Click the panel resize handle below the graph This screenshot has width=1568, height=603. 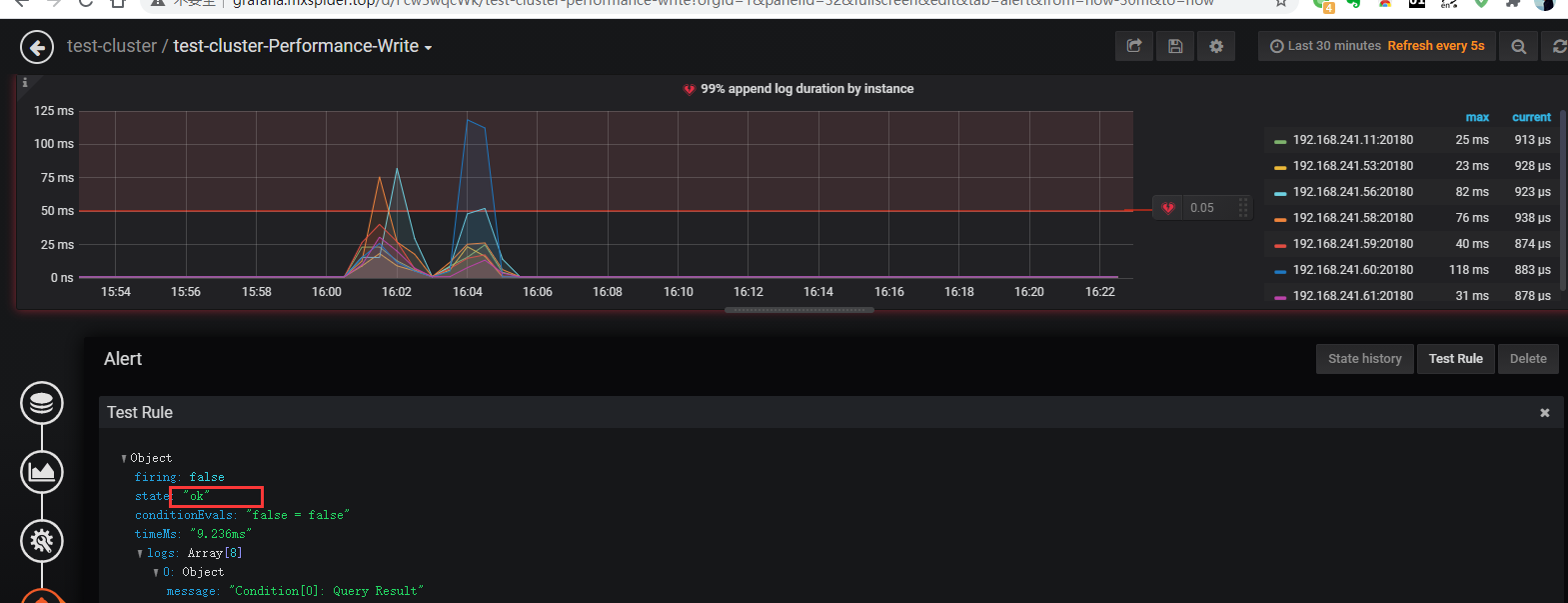pyautogui.click(x=799, y=310)
